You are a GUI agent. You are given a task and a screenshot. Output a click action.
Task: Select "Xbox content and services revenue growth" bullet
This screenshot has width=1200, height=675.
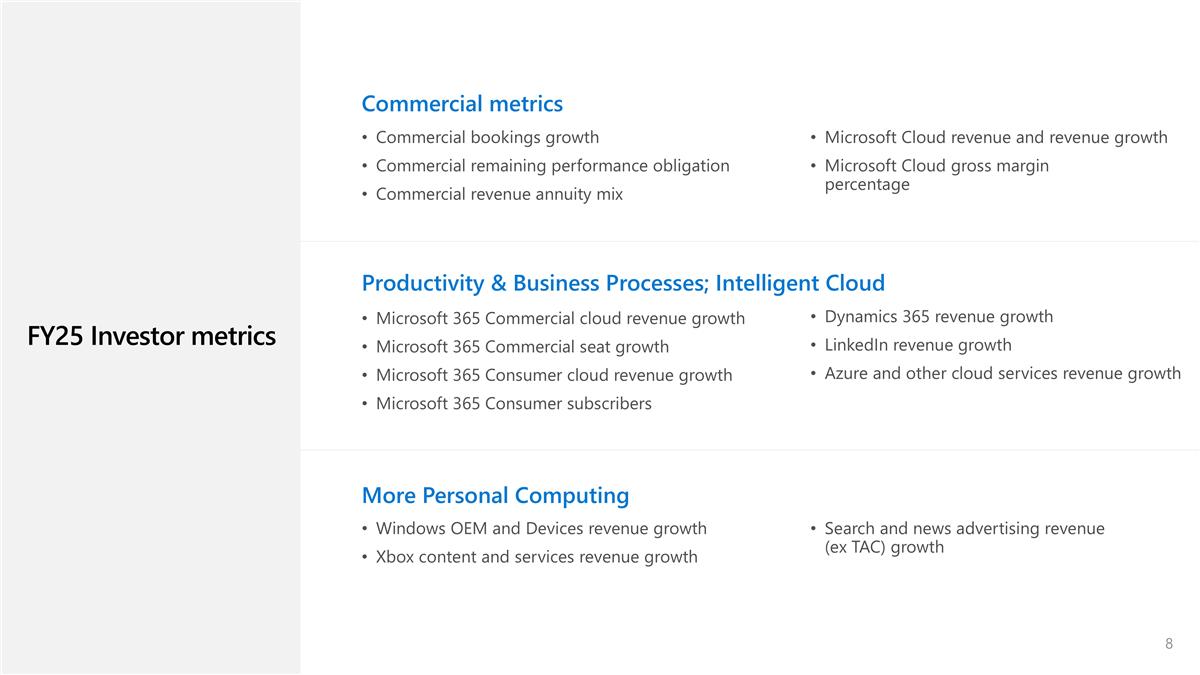[536, 557]
